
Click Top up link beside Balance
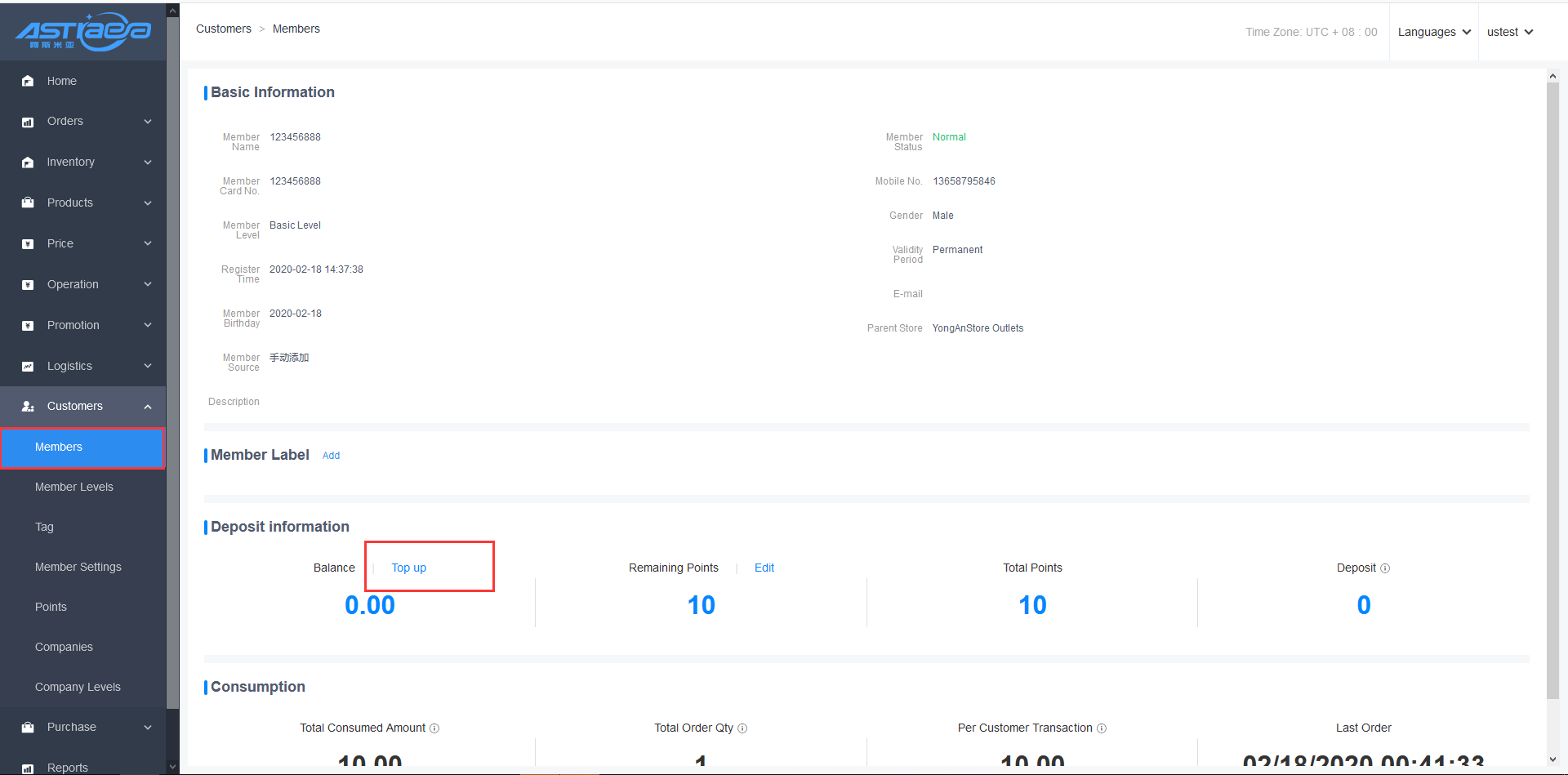click(x=408, y=568)
